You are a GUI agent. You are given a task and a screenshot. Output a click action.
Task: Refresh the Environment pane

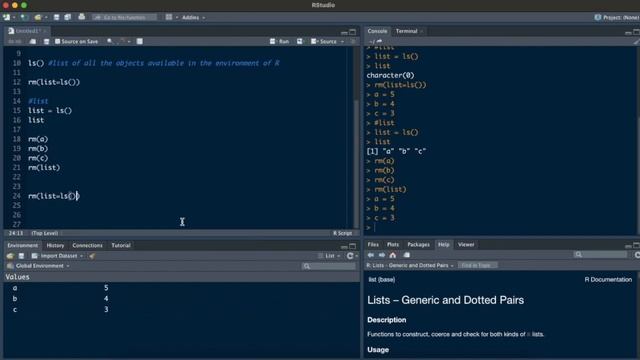click(350, 256)
